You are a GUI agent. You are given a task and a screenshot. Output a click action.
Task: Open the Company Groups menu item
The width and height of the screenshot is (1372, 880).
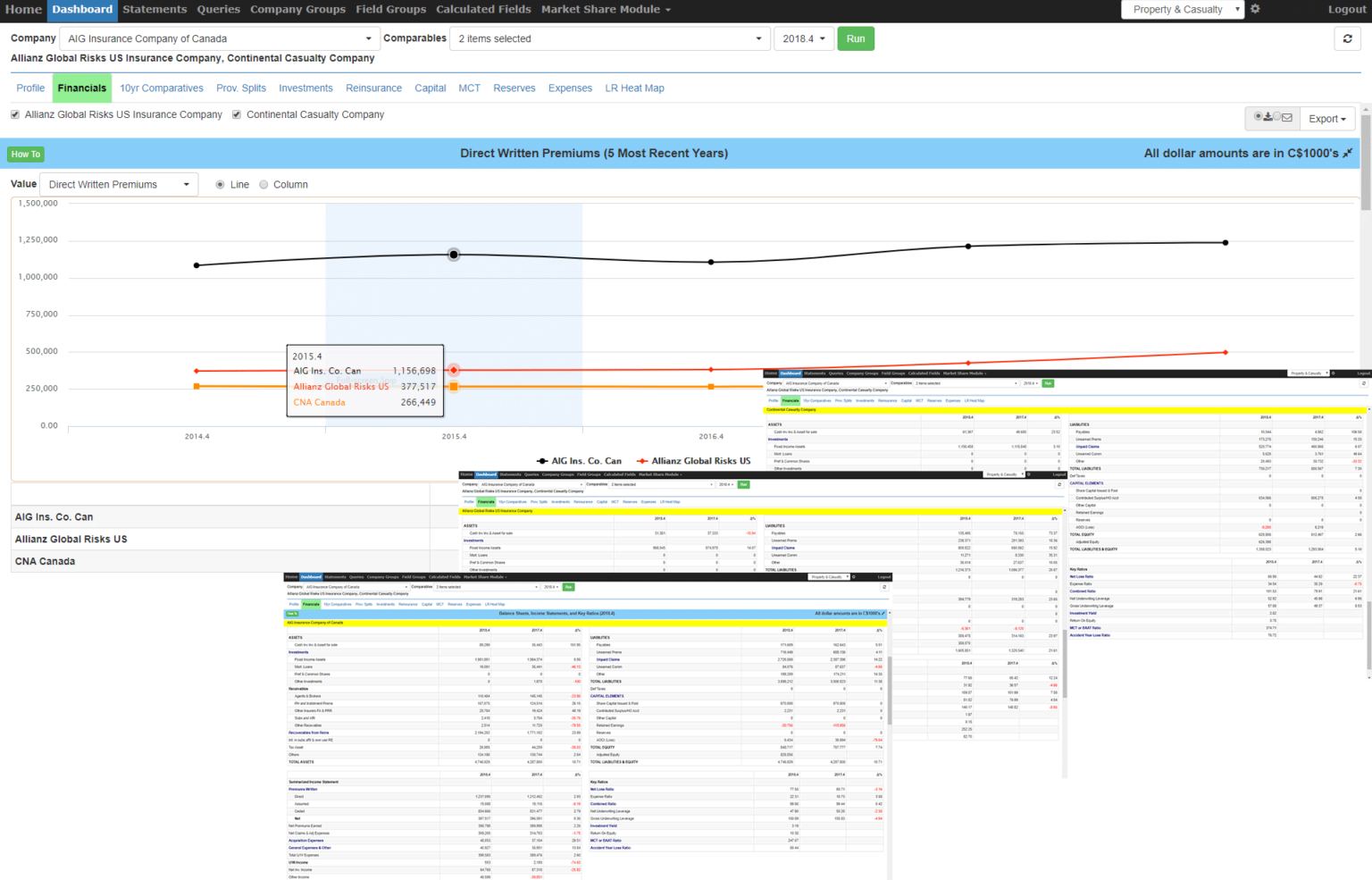tap(297, 9)
